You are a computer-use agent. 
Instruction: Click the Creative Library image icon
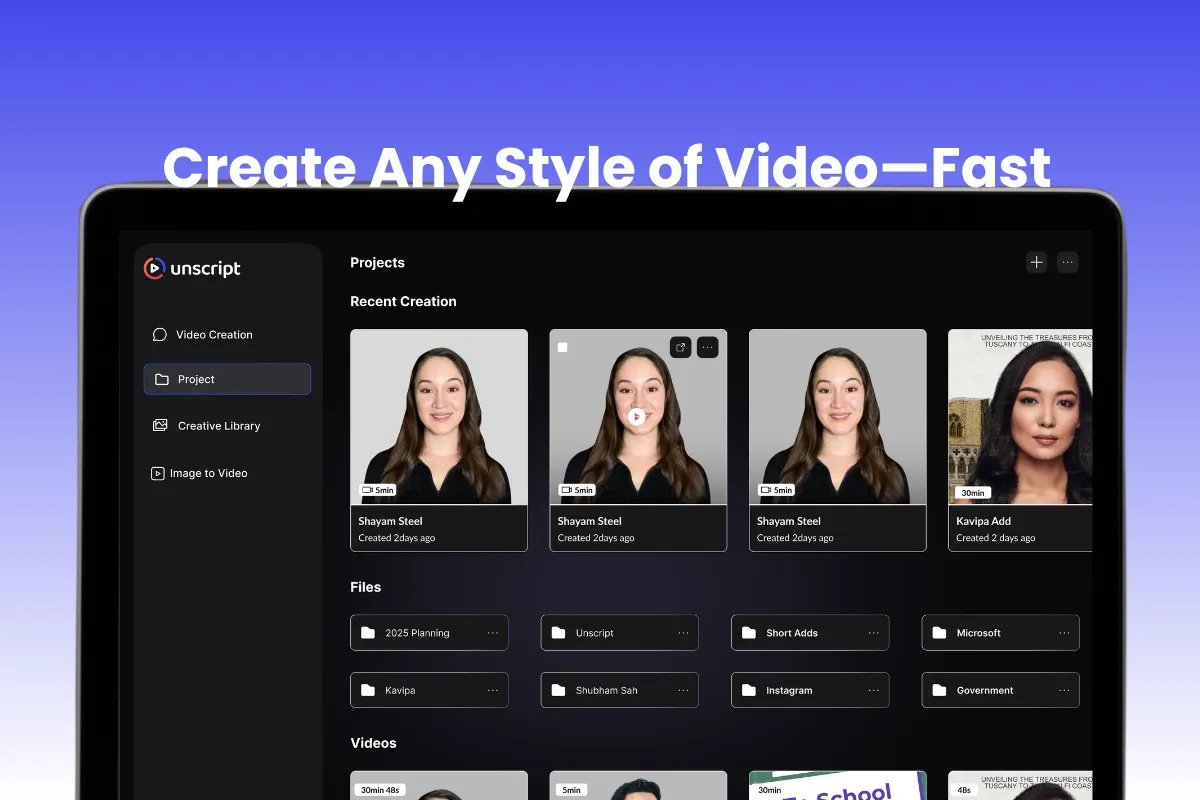click(x=159, y=426)
